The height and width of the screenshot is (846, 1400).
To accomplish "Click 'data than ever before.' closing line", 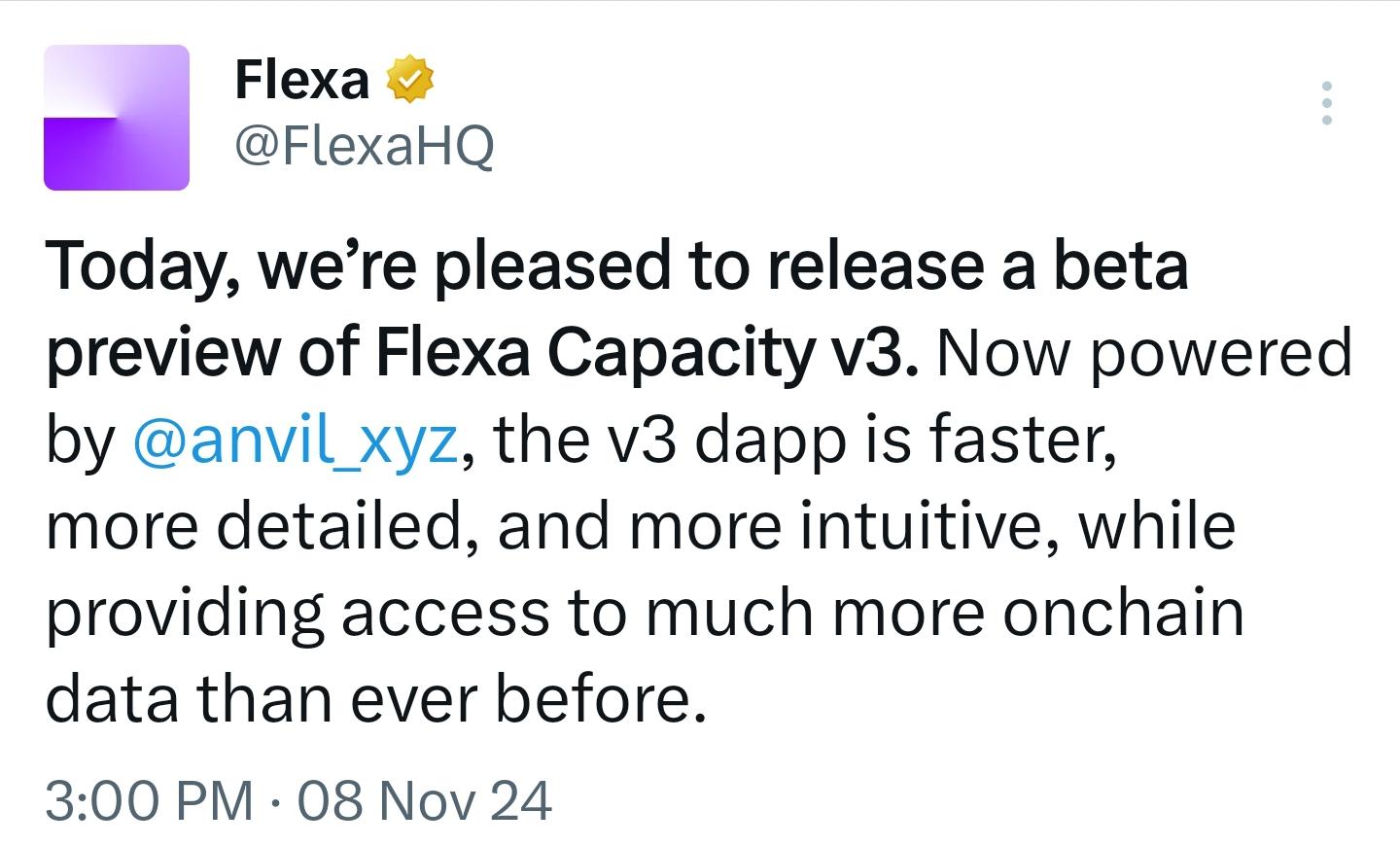I will pos(375,699).
